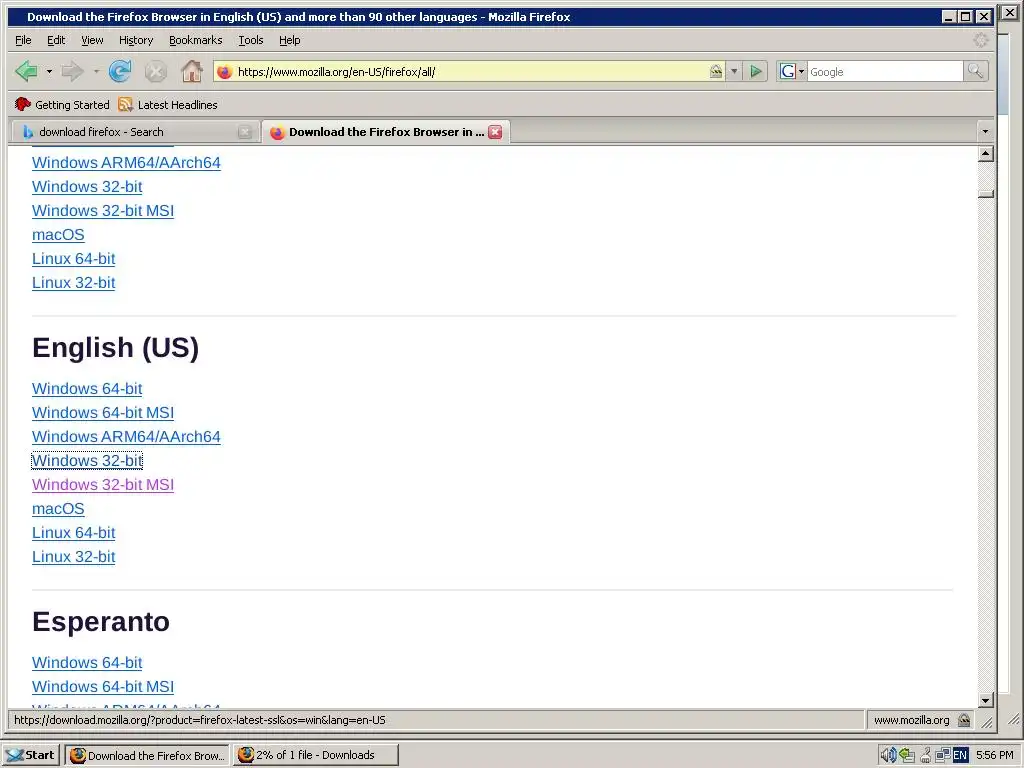Click the EN language indicator in tray
The height and width of the screenshot is (768, 1024).
click(x=960, y=755)
